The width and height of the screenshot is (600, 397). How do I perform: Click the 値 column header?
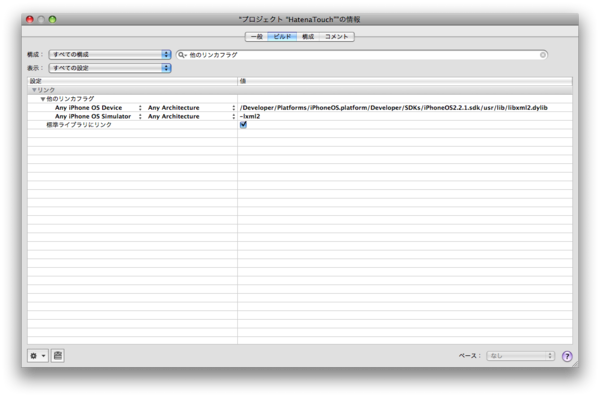[x=405, y=81]
